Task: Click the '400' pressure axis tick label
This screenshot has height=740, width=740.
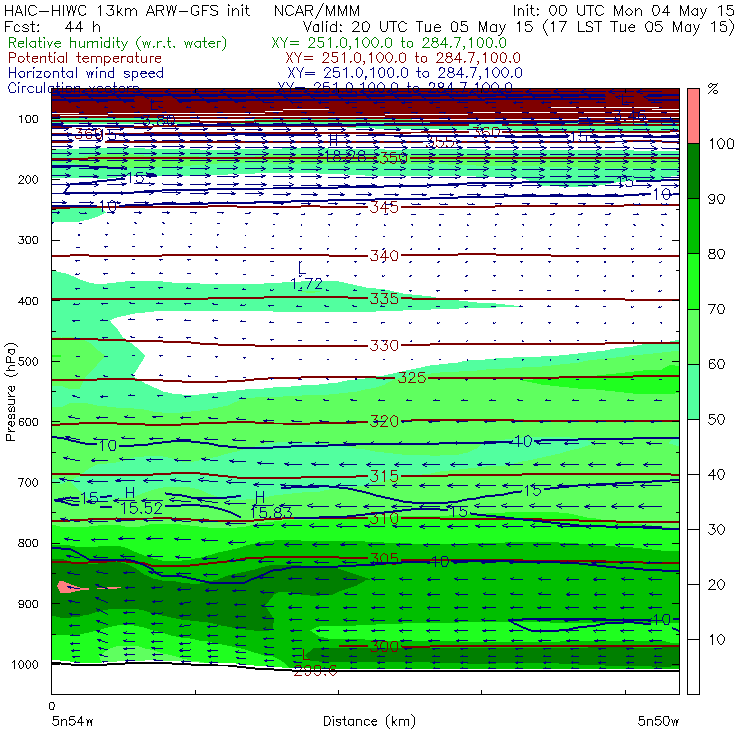Action: 28,301
